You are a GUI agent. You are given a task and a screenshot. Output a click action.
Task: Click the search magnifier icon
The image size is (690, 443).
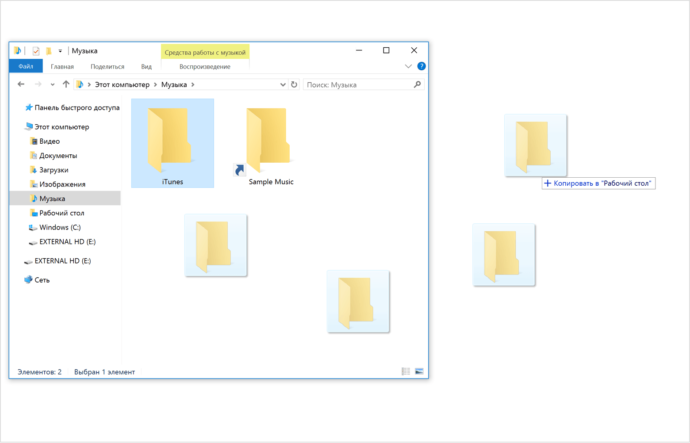pos(417,84)
